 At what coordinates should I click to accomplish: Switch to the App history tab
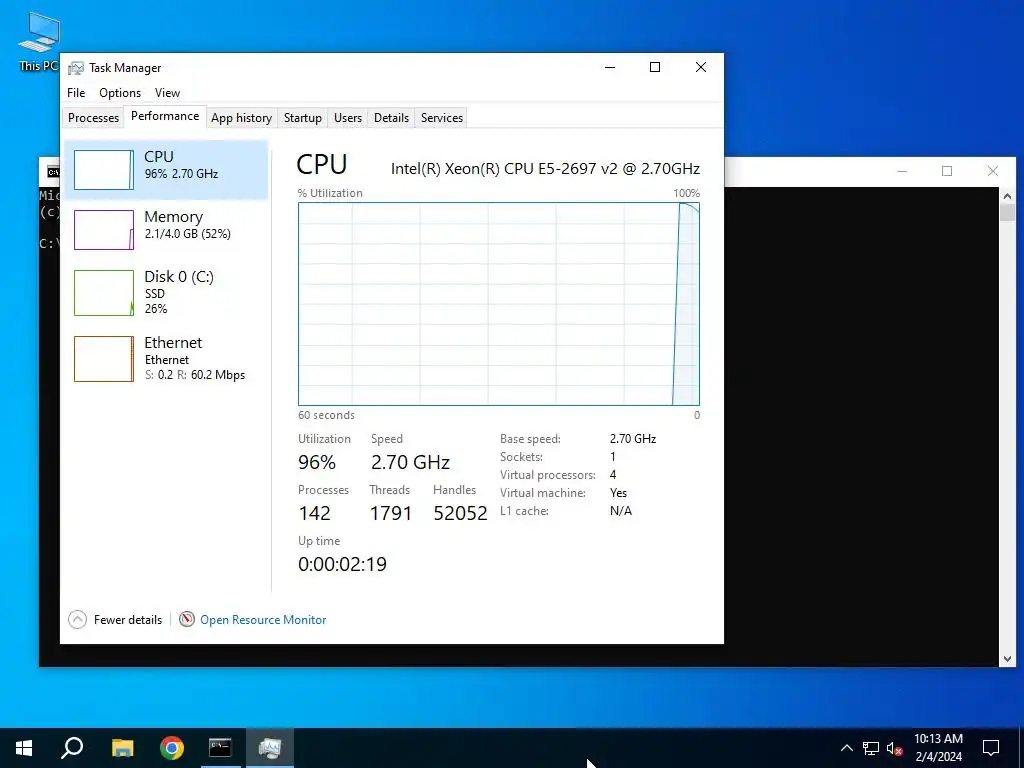(241, 118)
